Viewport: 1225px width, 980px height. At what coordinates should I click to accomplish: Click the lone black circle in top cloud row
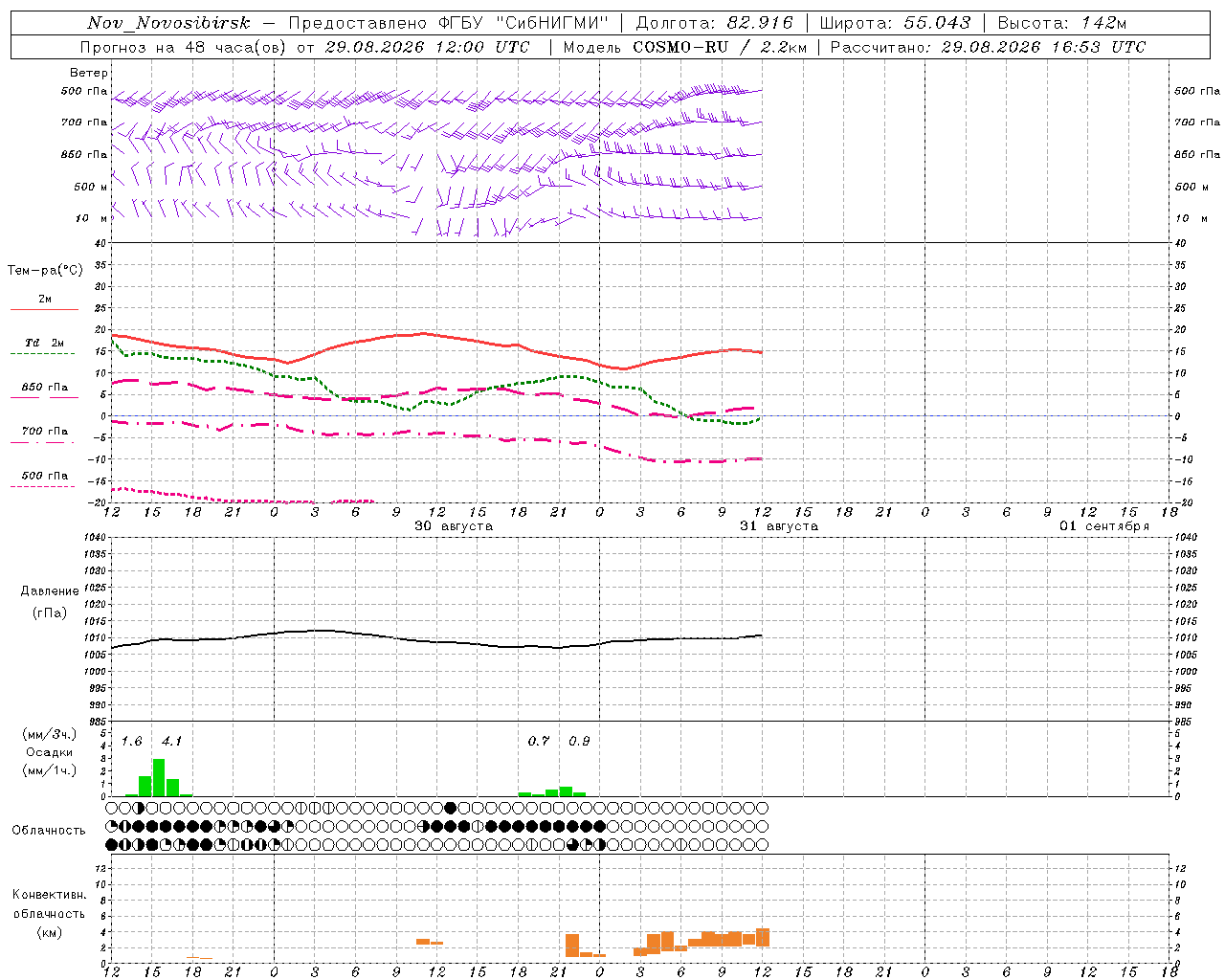451,809
